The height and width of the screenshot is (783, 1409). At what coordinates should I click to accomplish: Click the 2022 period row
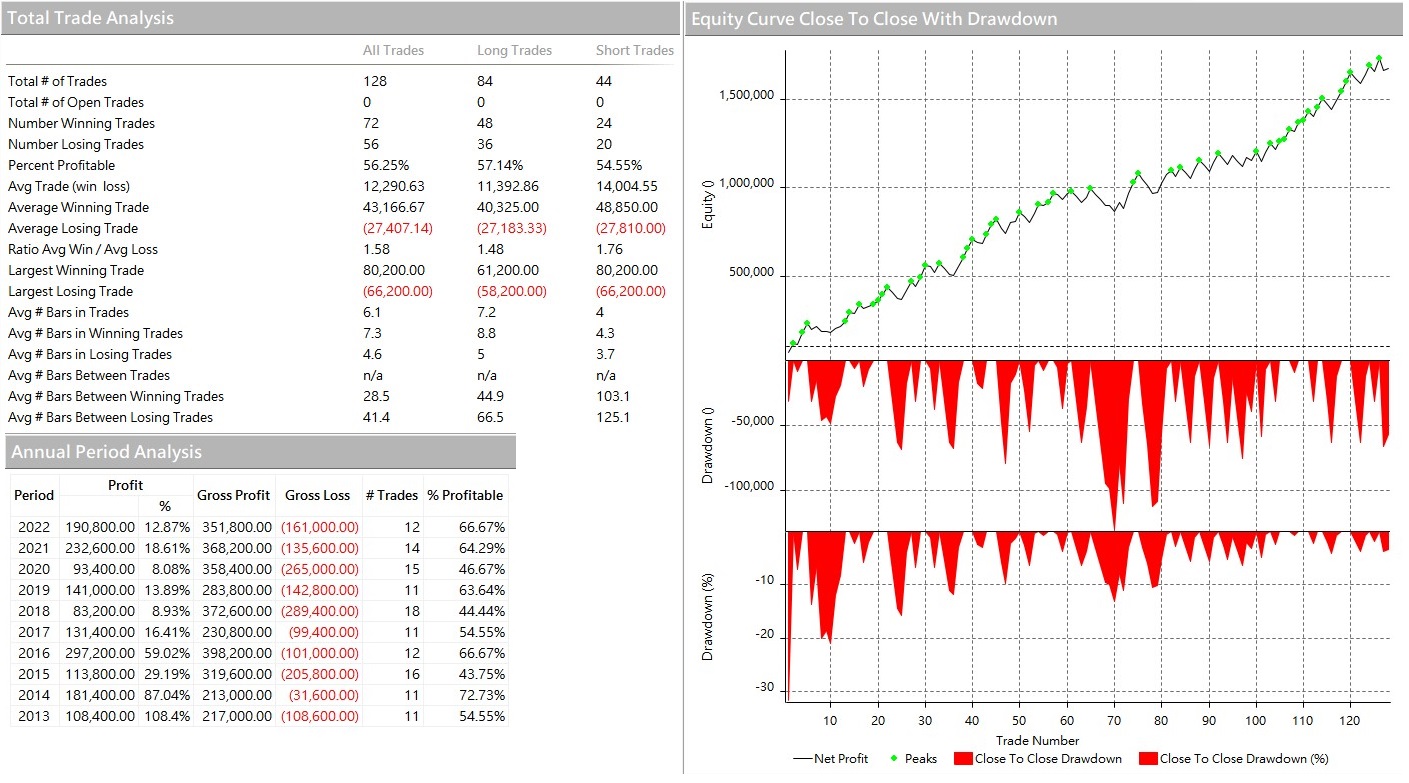pyautogui.click(x=259, y=528)
